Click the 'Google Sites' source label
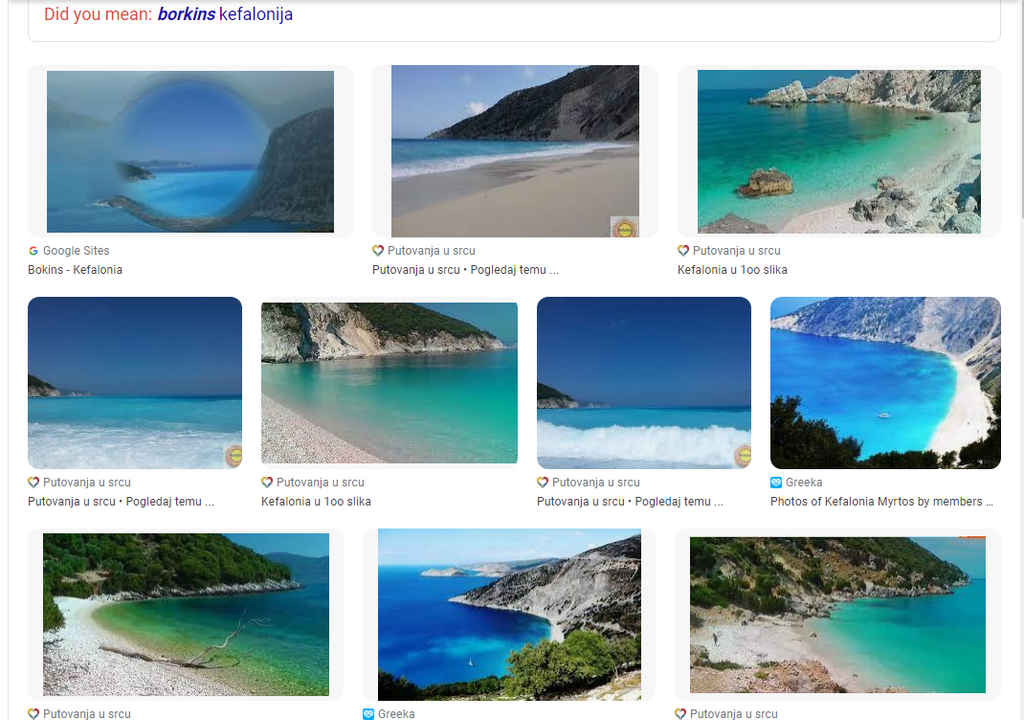The height and width of the screenshot is (720, 1024). click(76, 251)
